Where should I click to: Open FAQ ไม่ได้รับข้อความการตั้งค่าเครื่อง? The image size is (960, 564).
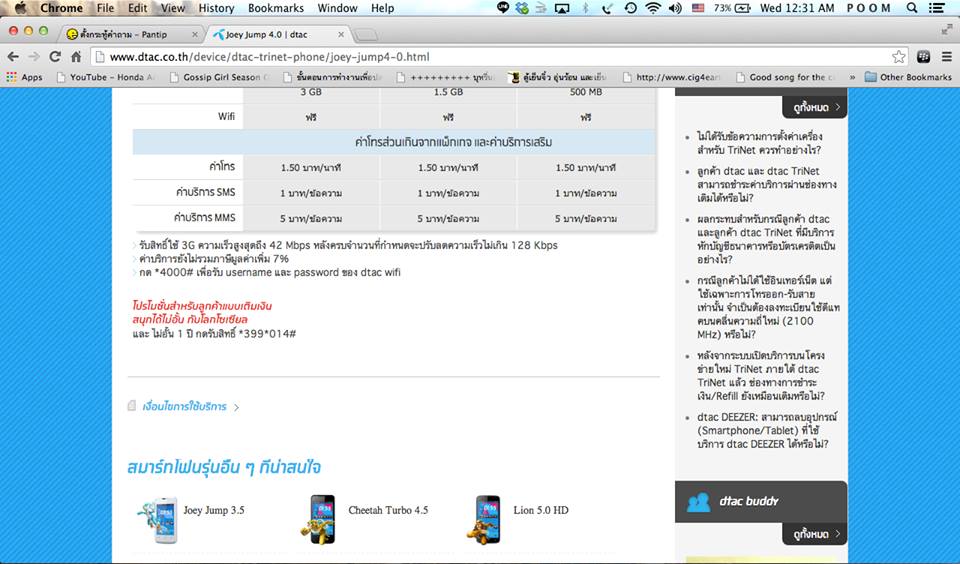tap(759, 143)
